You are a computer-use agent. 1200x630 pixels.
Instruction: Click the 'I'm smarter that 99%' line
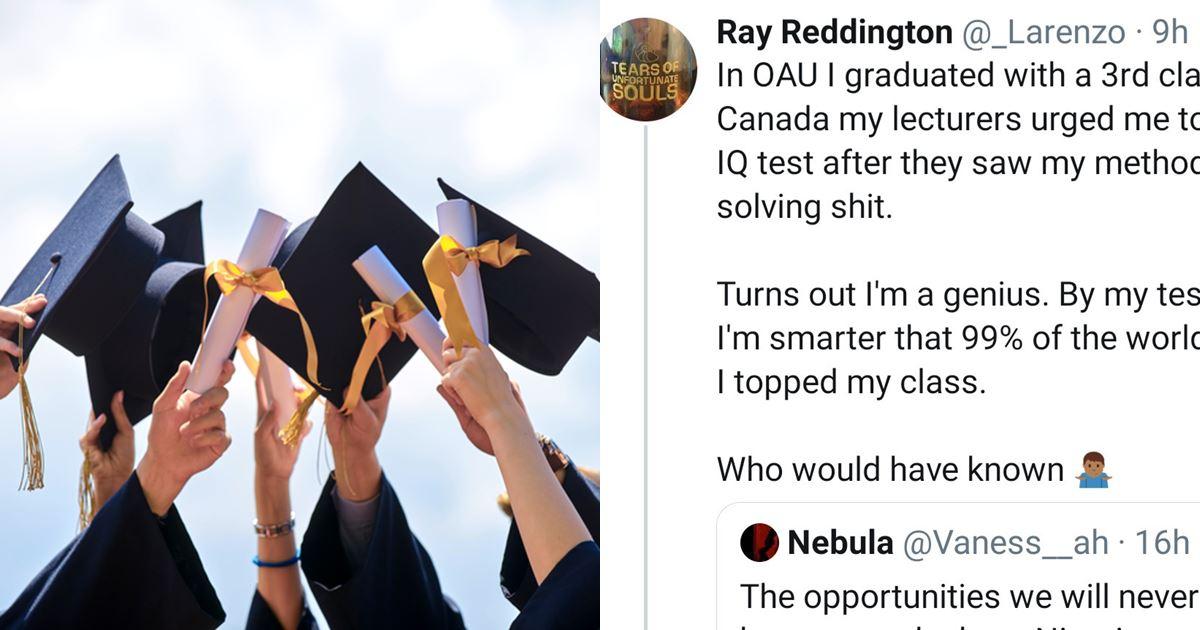[x=957, y=339]
